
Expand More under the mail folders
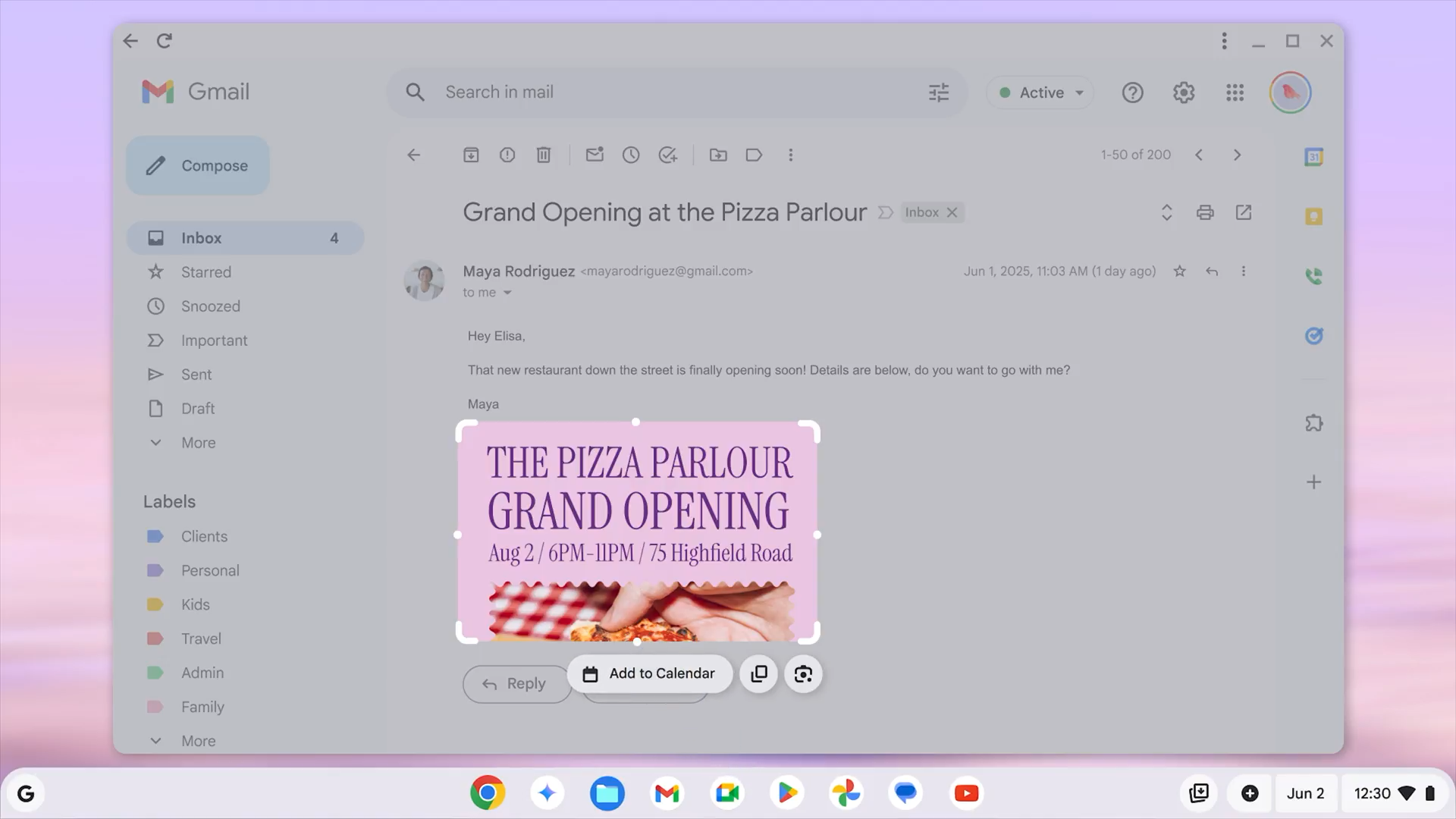pos(199,443)
